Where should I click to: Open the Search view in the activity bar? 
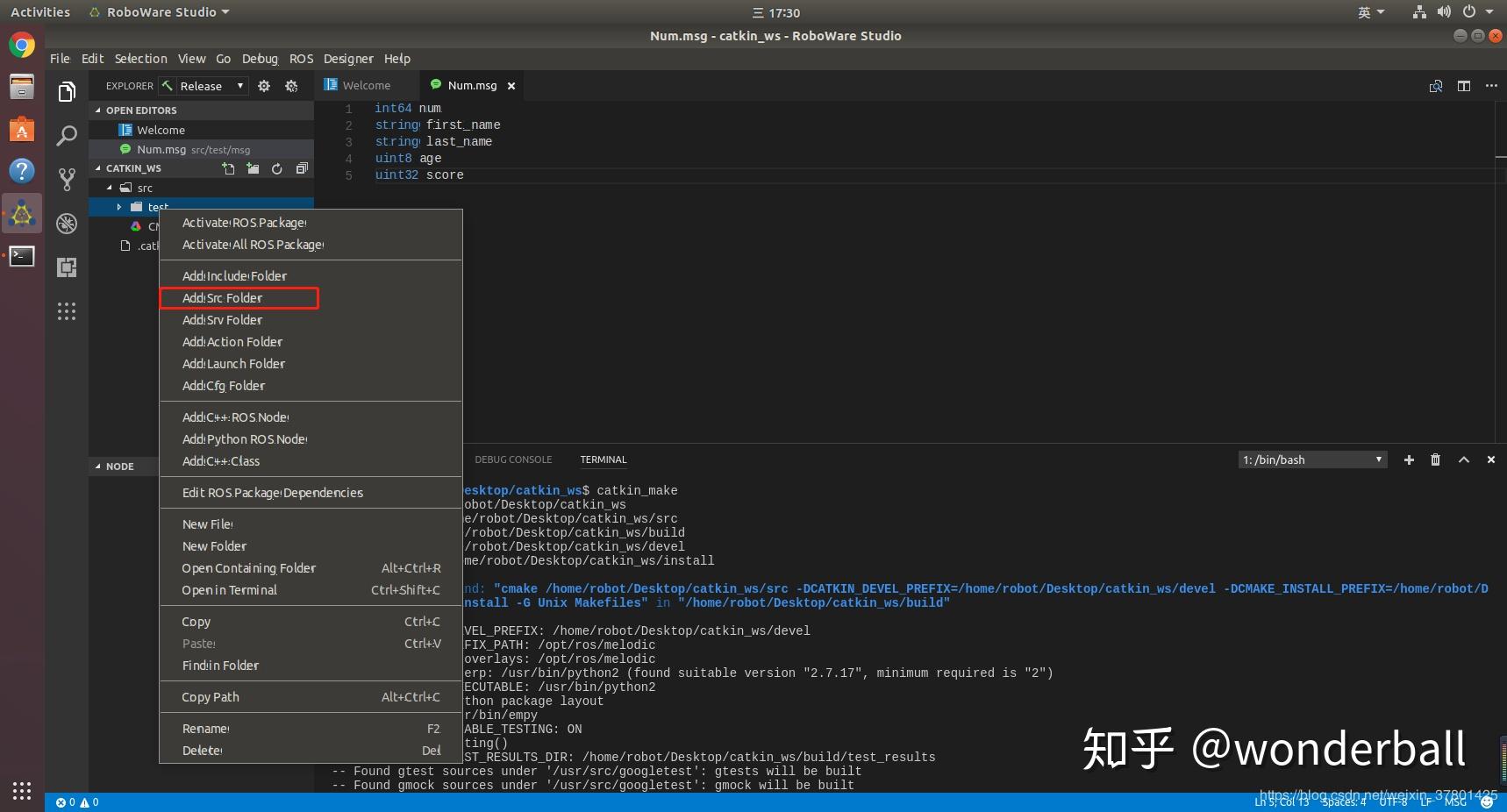(67, 136)
